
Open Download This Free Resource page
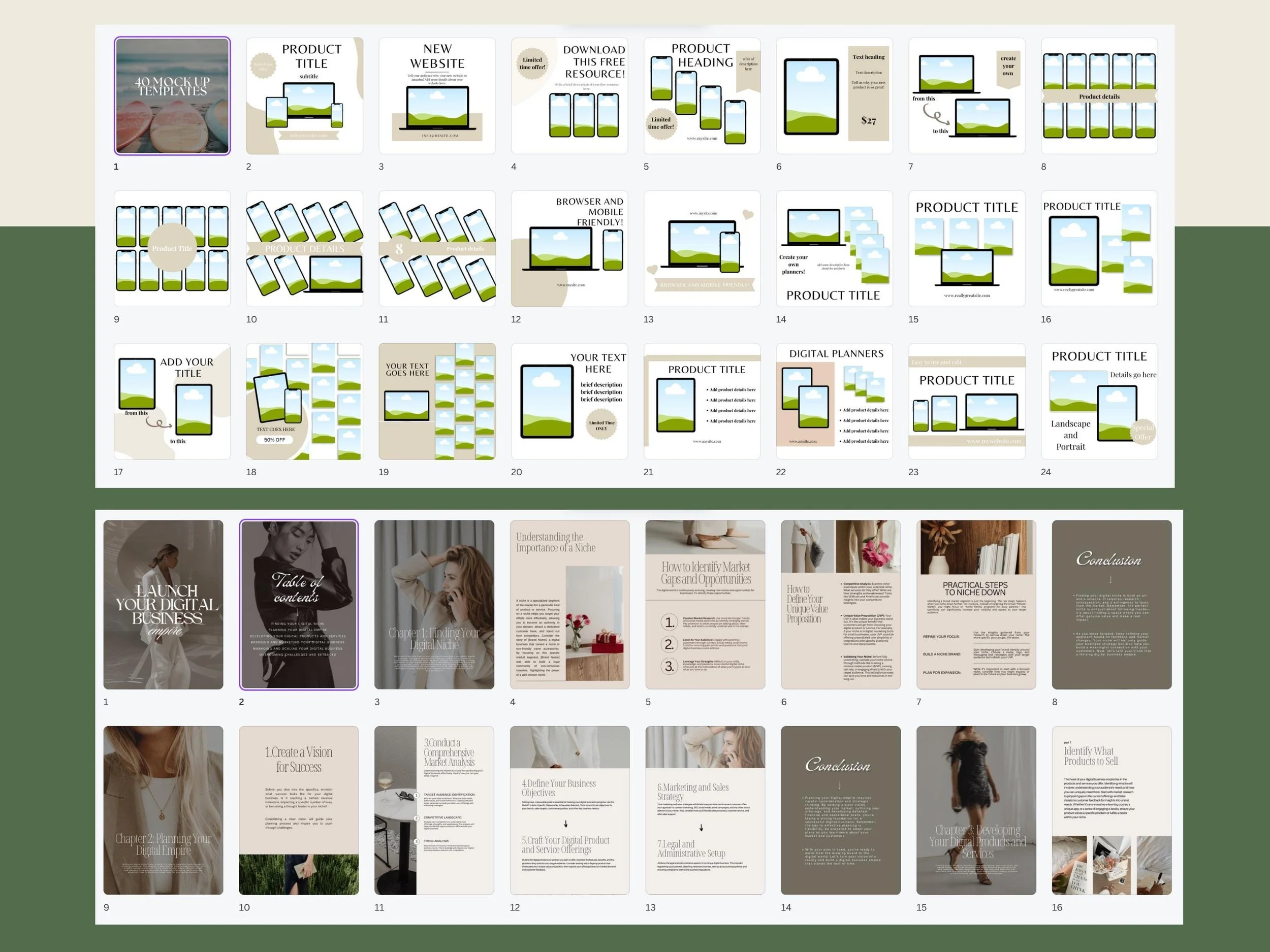coord(569,96)
